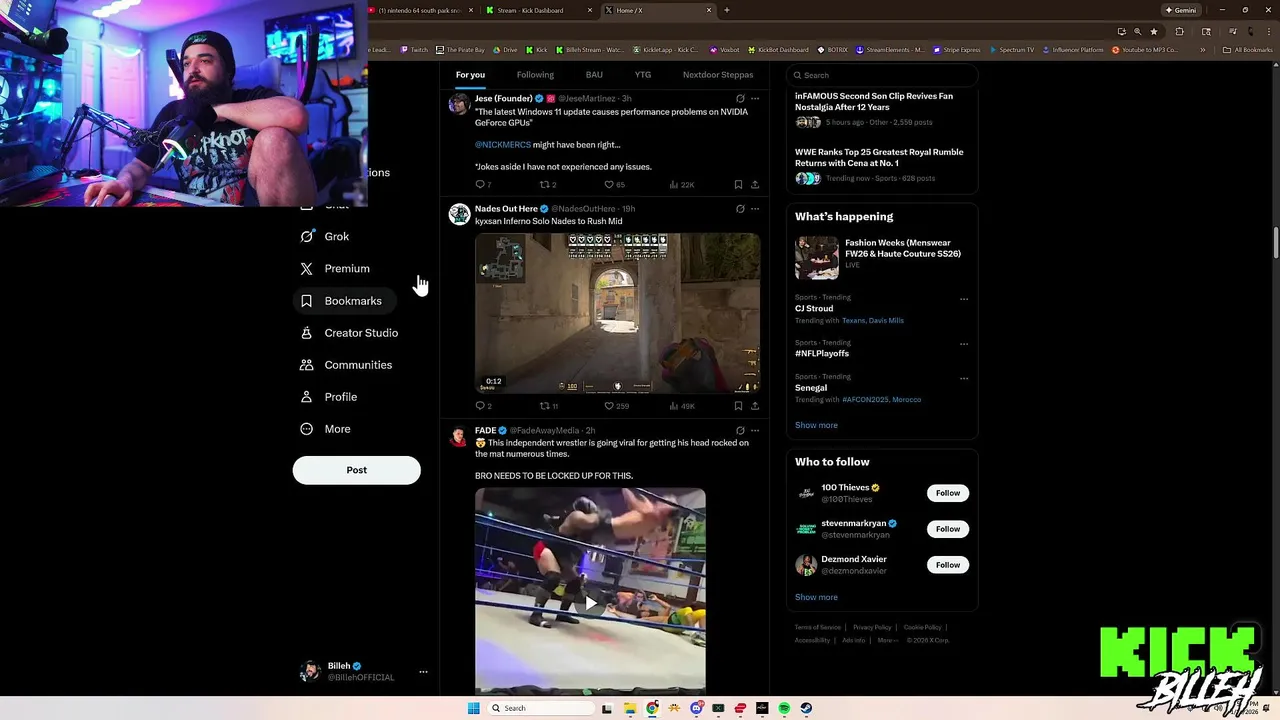The height and width of the screenshot is (720, 1280).
Task: Follow 100 Thieves
Action: click(x=948, y=493)
